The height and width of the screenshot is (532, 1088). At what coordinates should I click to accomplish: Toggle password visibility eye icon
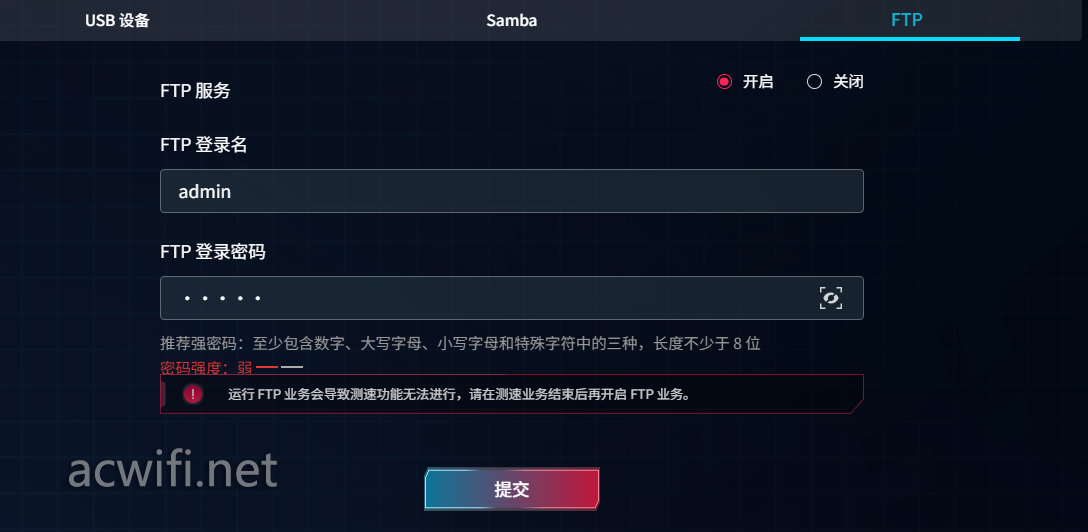click(x=830, y=297)
